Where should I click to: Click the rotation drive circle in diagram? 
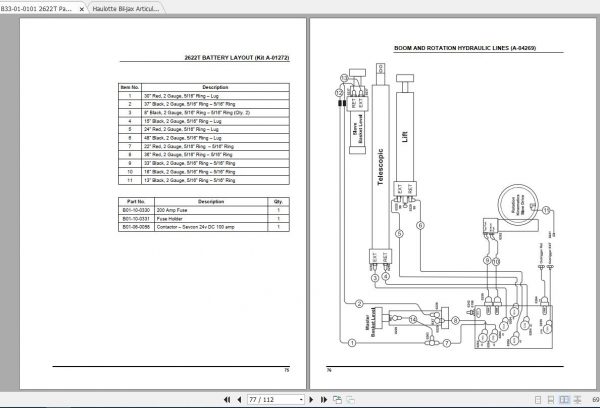click(518, 205)
